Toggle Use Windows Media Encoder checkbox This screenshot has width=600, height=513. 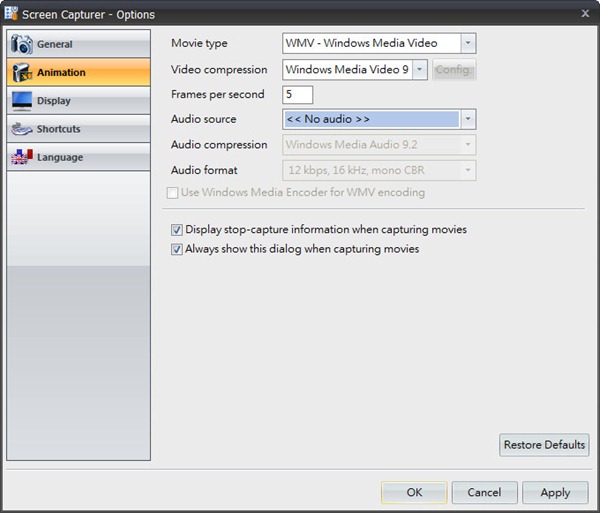point(173,193)
